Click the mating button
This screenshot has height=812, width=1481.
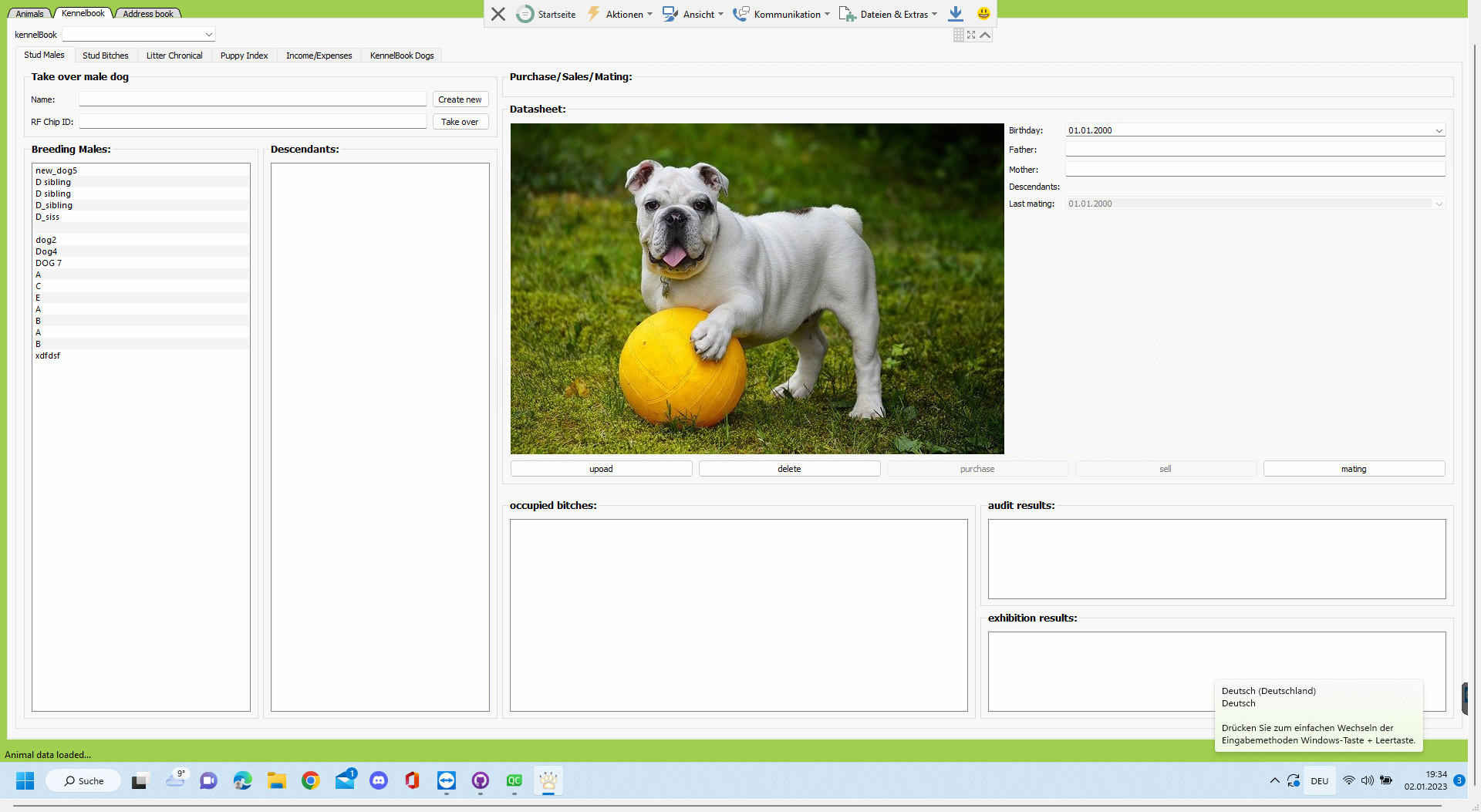[x=1354, y=469]
